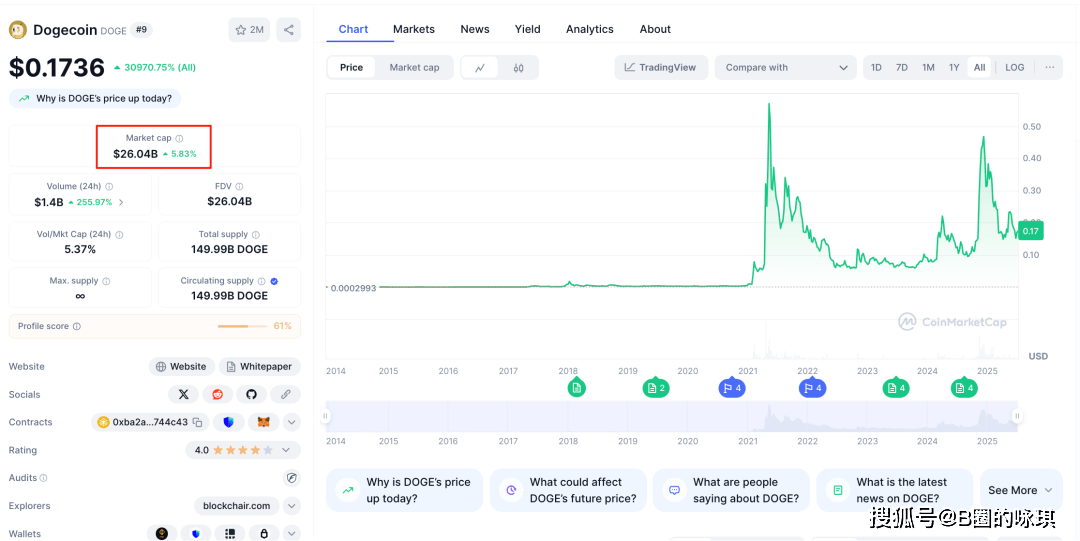Open Audits shield icon button
The image size is (1080, 541).
(x=291, y=478)
